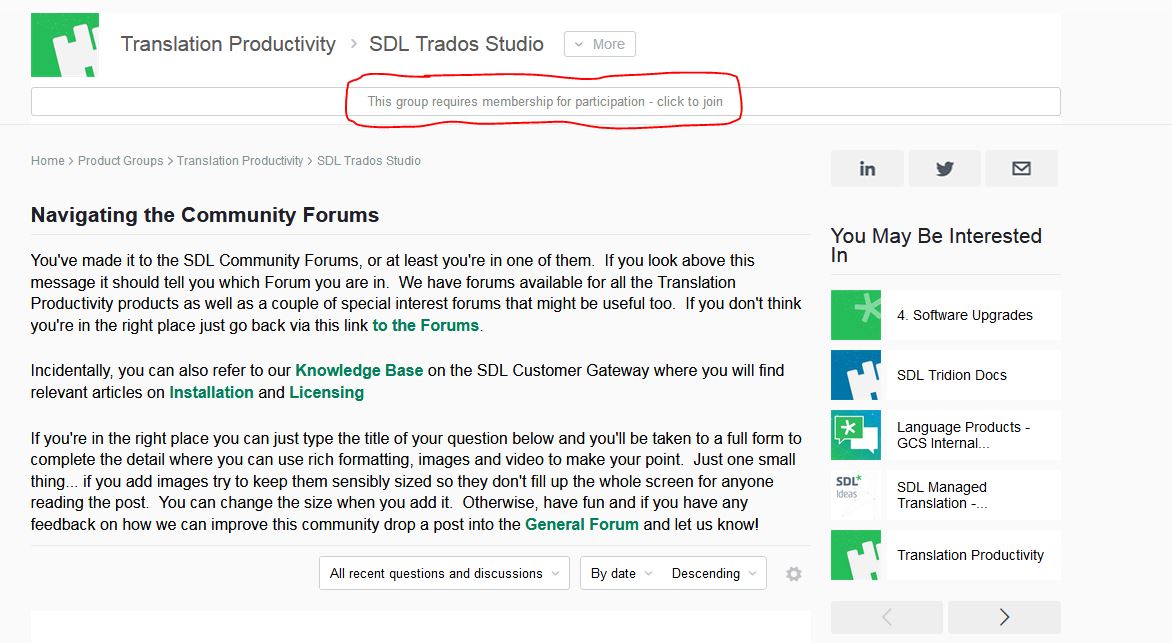
Task: Go to previous suggestions with left arrow
Action: click(x=886, y=617)
